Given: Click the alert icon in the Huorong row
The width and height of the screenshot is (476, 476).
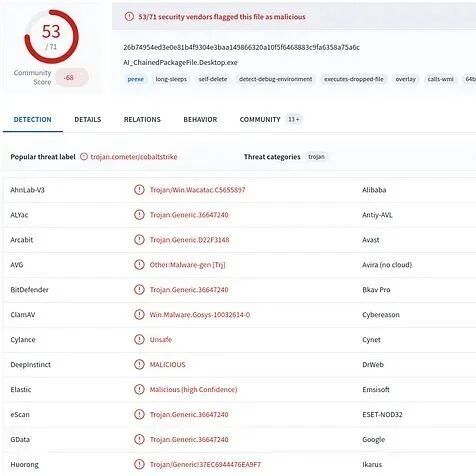Looking at the screenshot, I should coord(139,464).
